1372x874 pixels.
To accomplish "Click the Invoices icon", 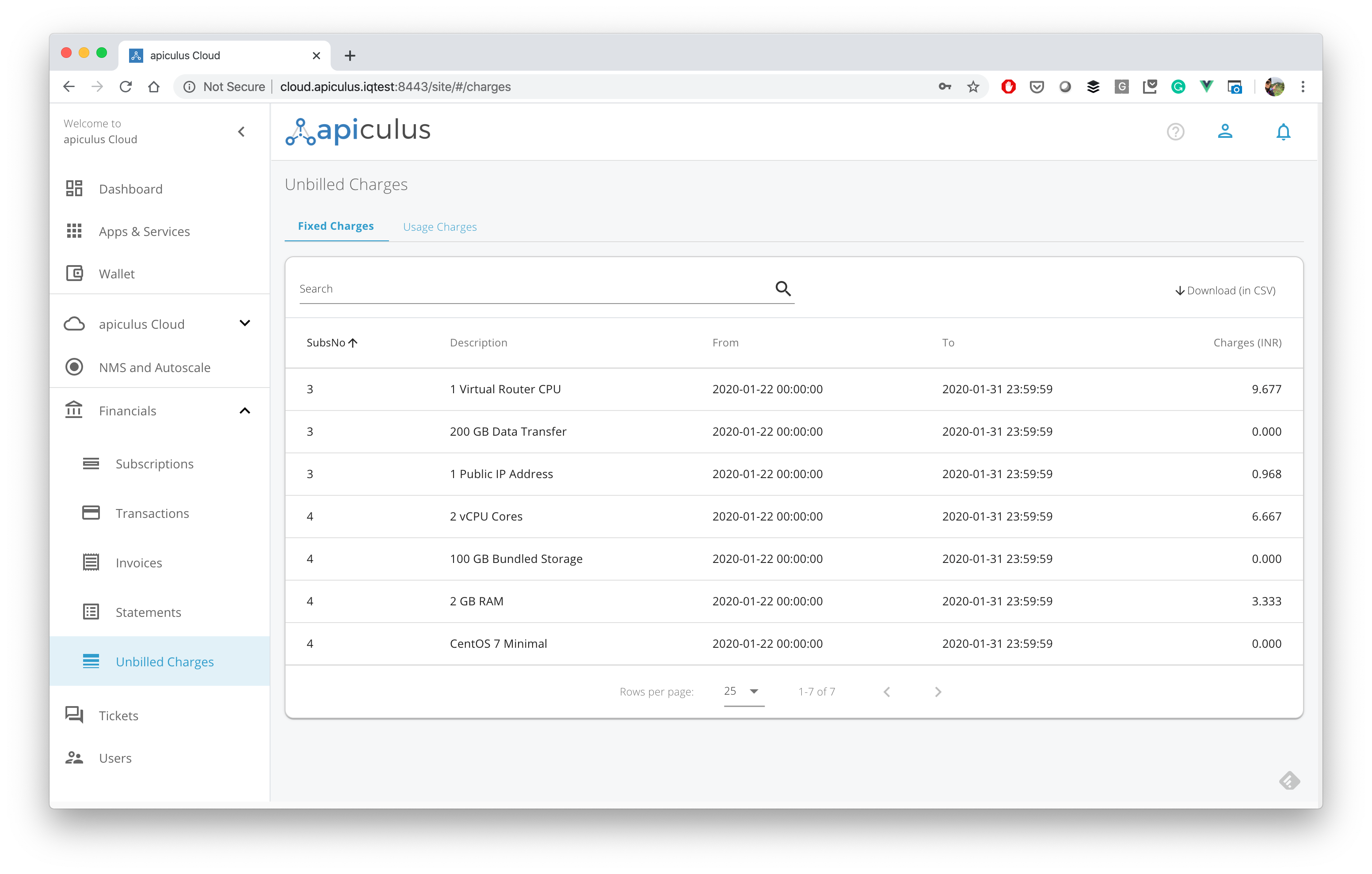I will (91, 562).
